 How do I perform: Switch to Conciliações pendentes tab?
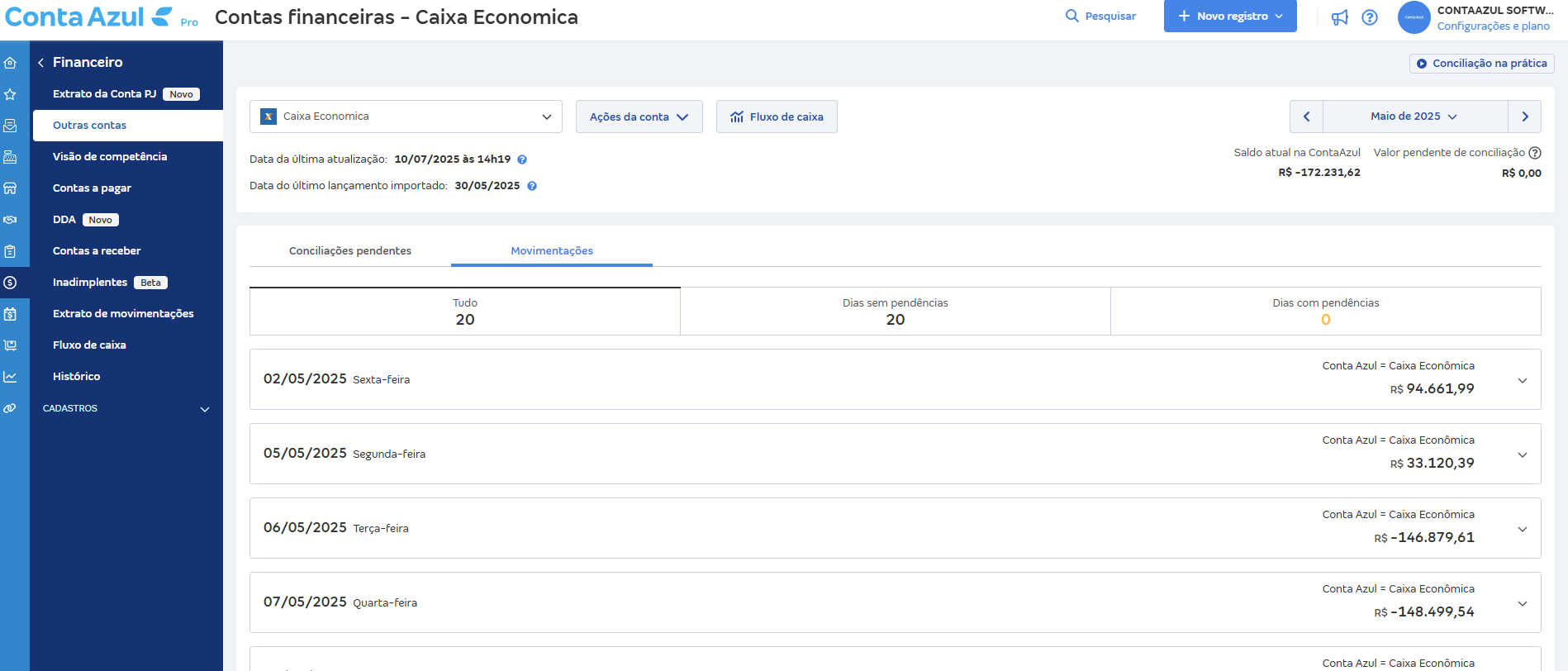coord(350,251)
